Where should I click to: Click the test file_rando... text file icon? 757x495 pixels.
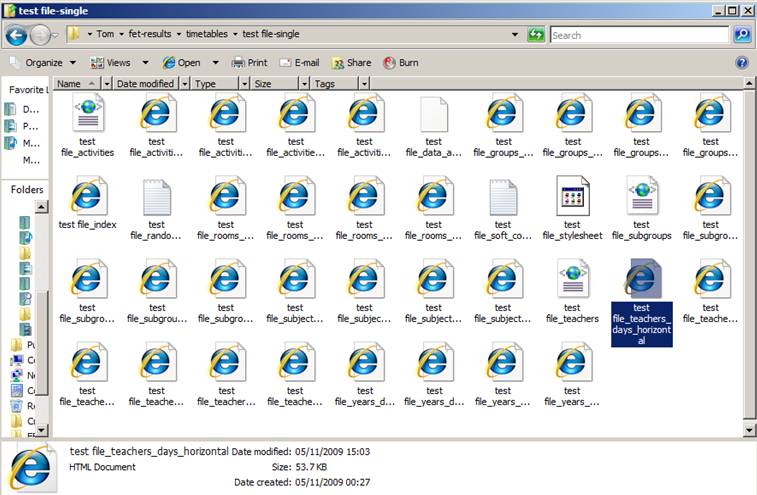(157, 196)
